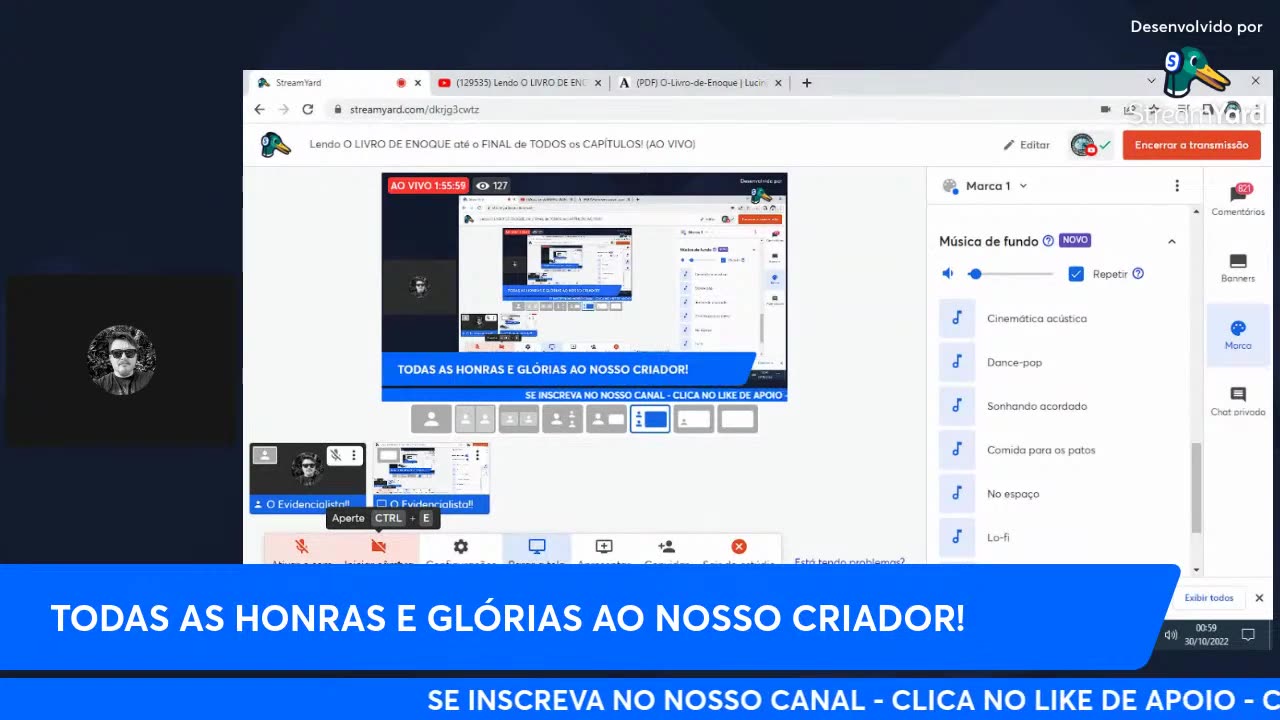Close the StreamYard browser tab
The width and height of the screenshot is (1280, 720).
(x=418, y=83)
